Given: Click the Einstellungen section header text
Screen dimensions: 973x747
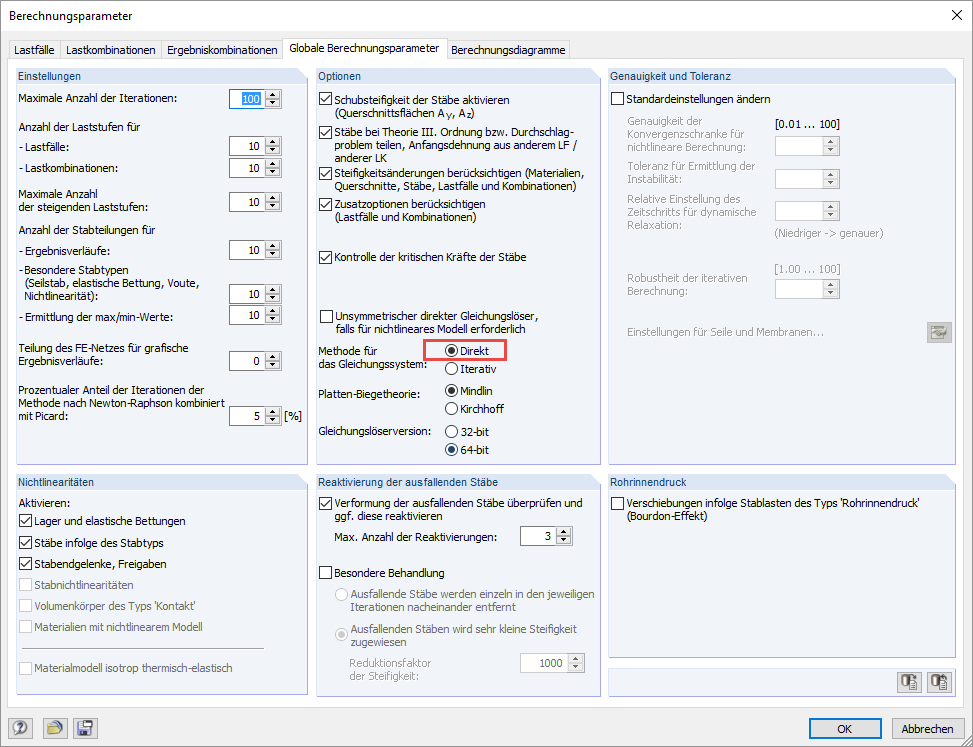Looking at the screenshot, I should 49,76.
